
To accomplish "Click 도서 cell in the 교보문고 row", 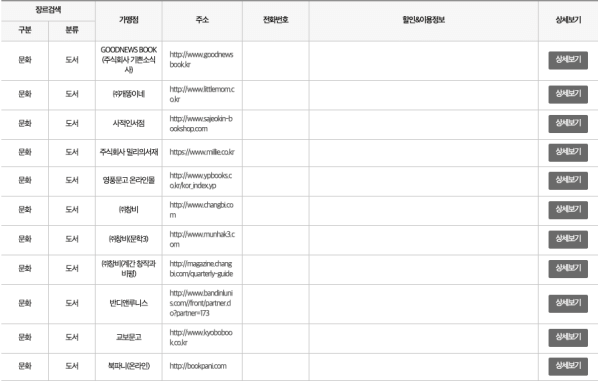I will click(72, 337).
